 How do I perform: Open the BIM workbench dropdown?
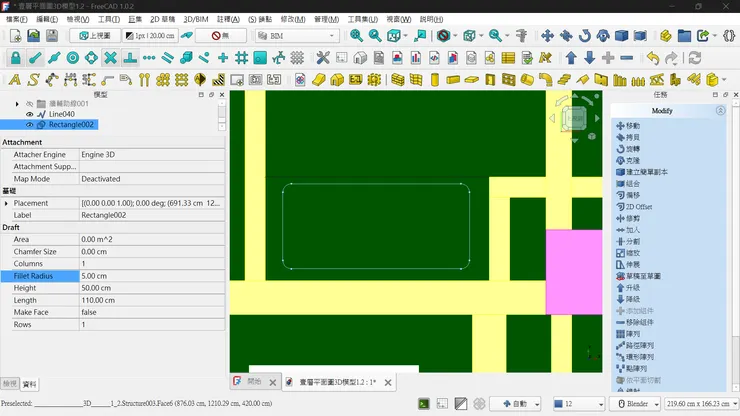coord(297,36)
